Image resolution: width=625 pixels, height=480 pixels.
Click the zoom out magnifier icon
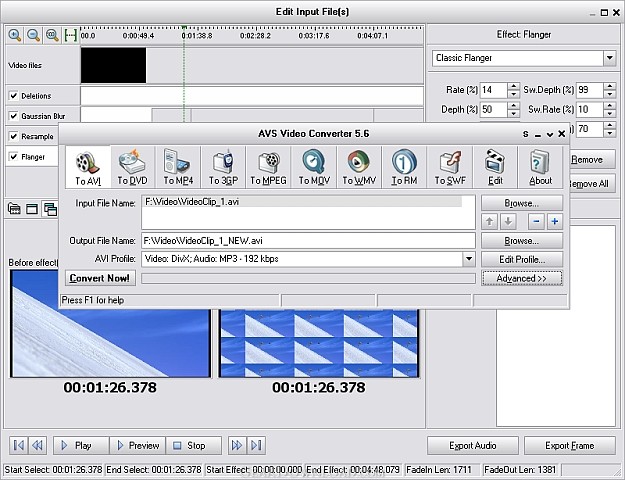(34, 35)
